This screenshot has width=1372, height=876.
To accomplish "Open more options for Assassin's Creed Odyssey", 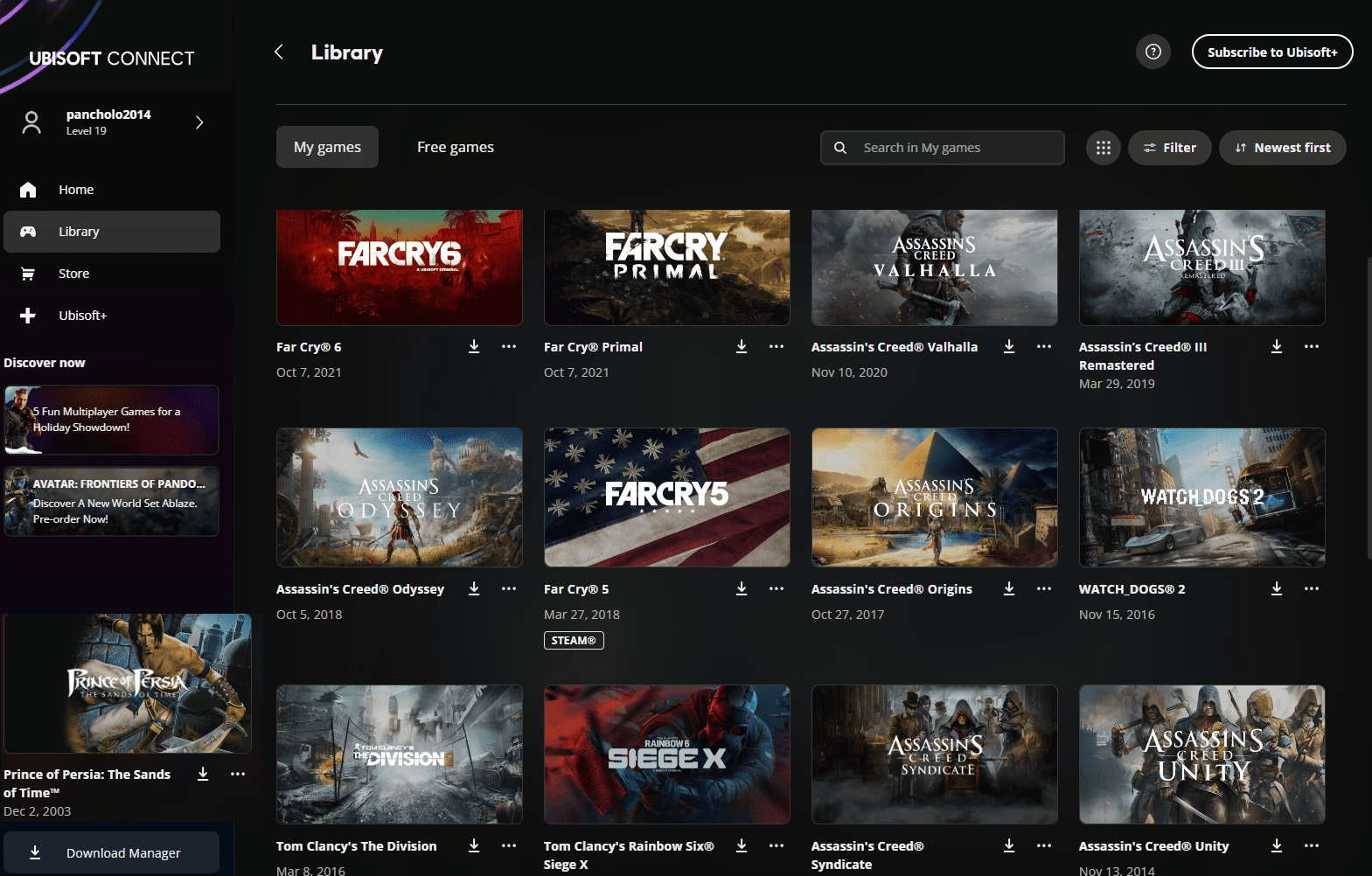I will tap(509, 588).
